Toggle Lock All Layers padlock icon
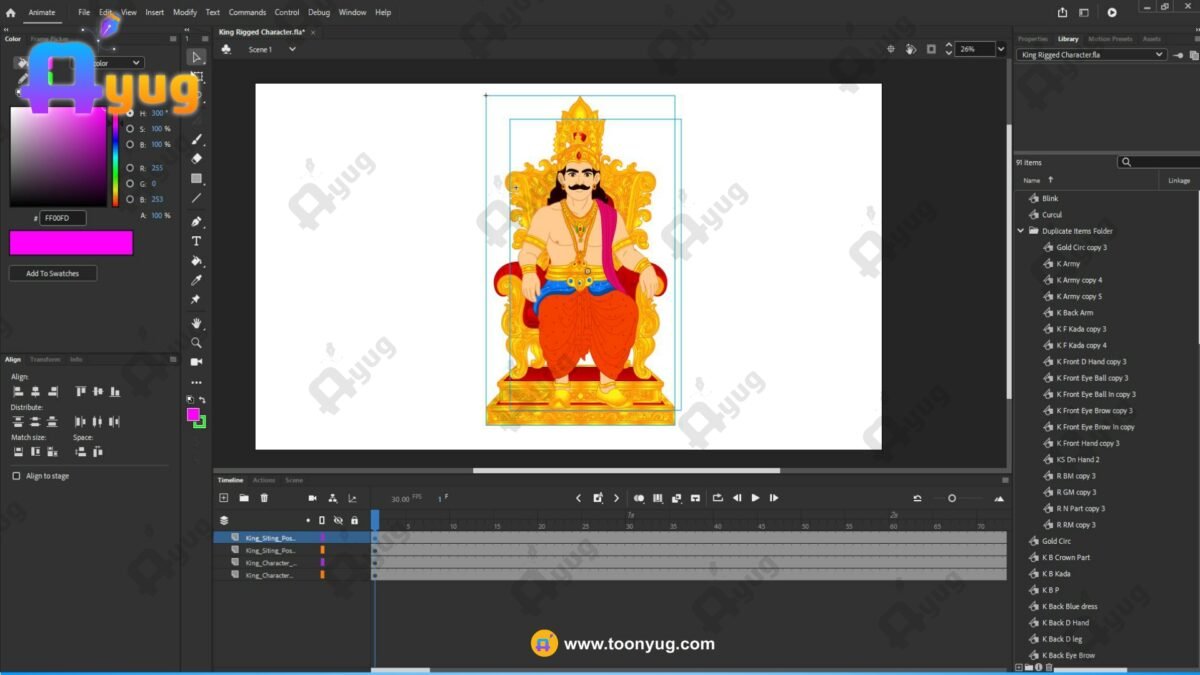 pyautogui.click(x=354, y=520)
